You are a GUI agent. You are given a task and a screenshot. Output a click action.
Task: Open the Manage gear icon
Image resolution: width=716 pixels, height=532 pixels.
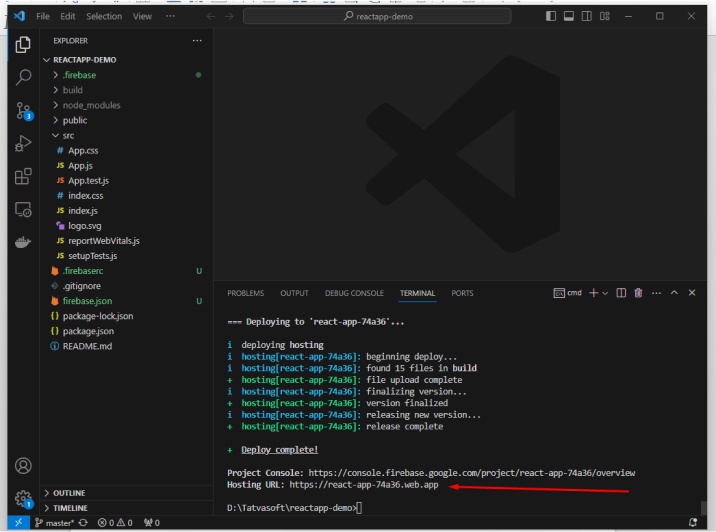coord(23,498)
